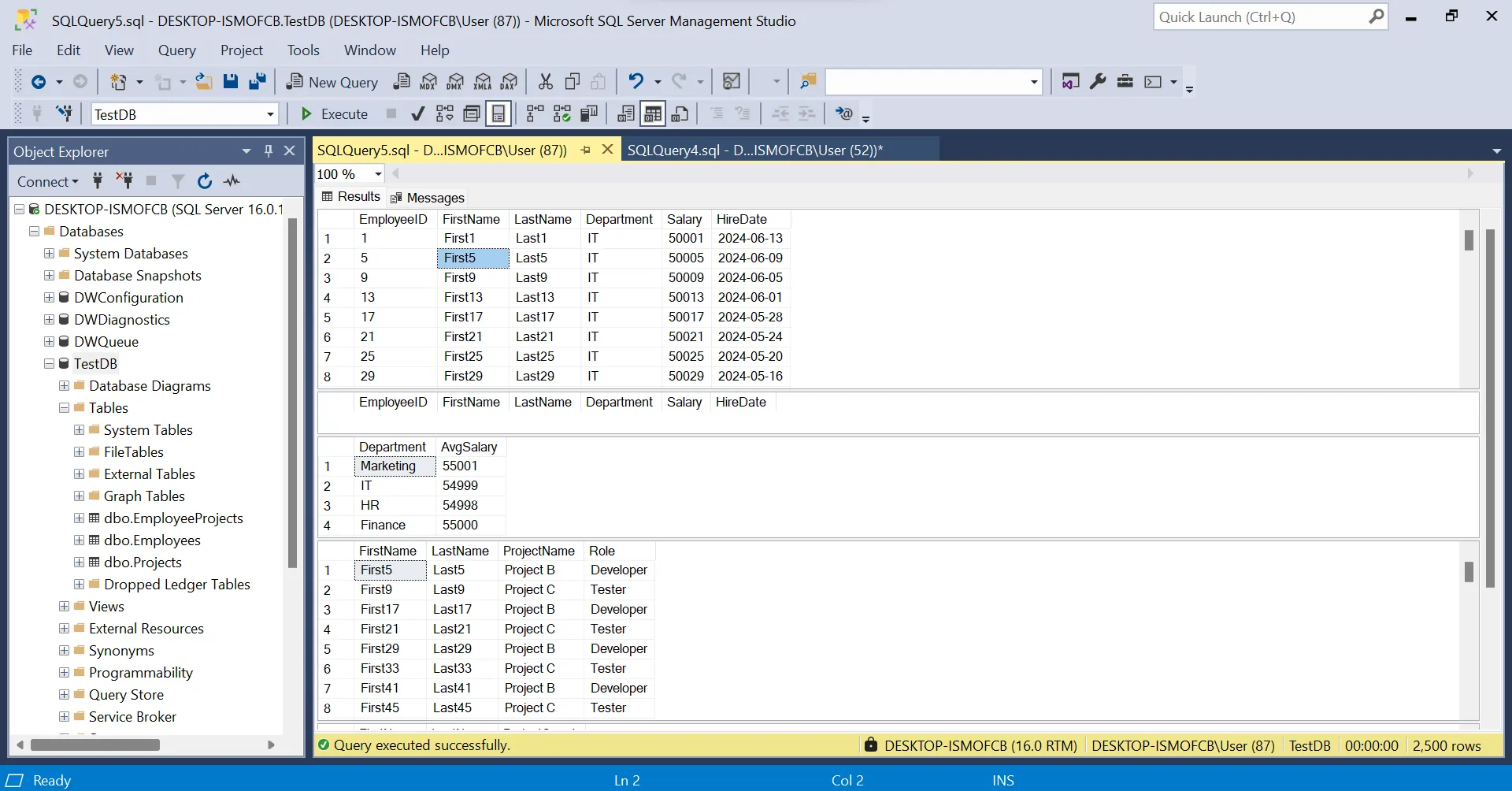Open a Database Engine Query via its icon
The image size is (1512, 791).
tap(402, 82)
